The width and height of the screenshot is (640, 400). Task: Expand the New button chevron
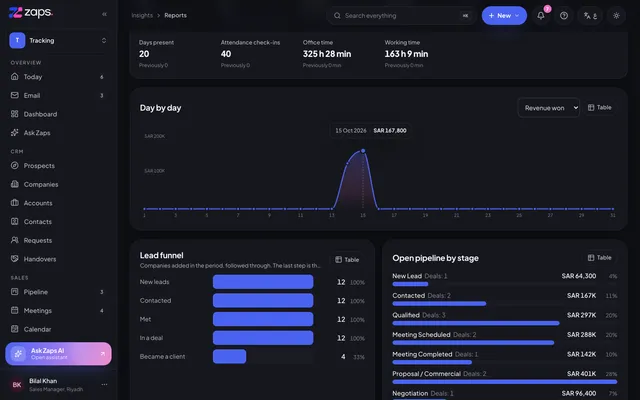point(517,16)
